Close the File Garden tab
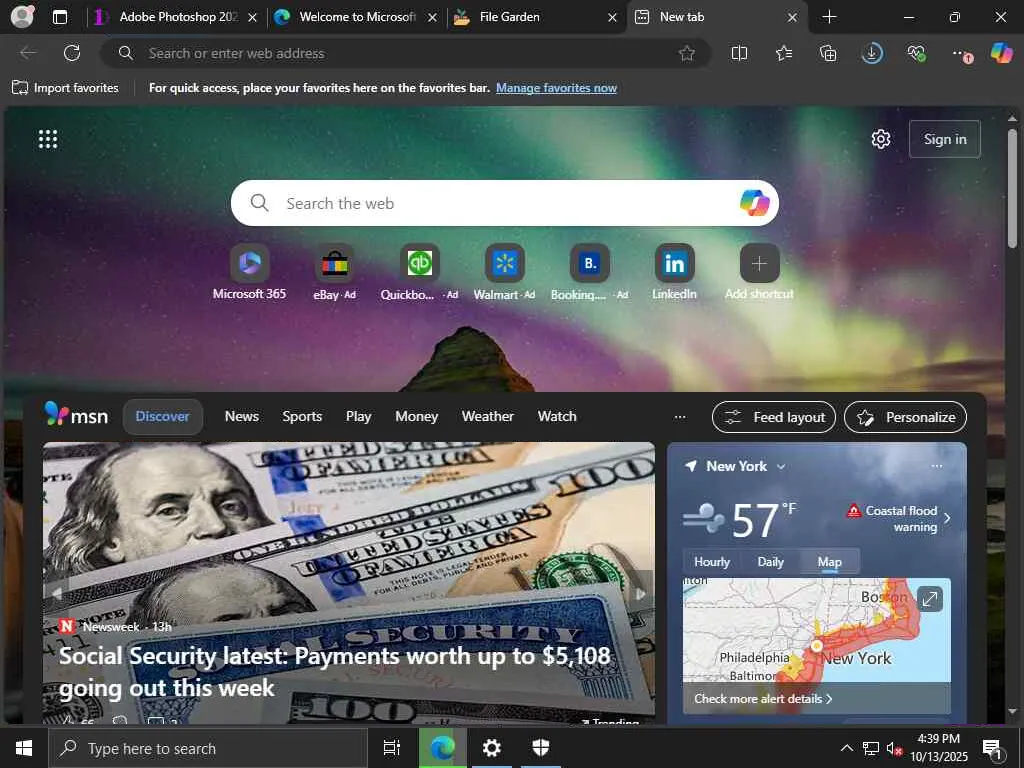 pyautogui.click(x=612, y=18)
